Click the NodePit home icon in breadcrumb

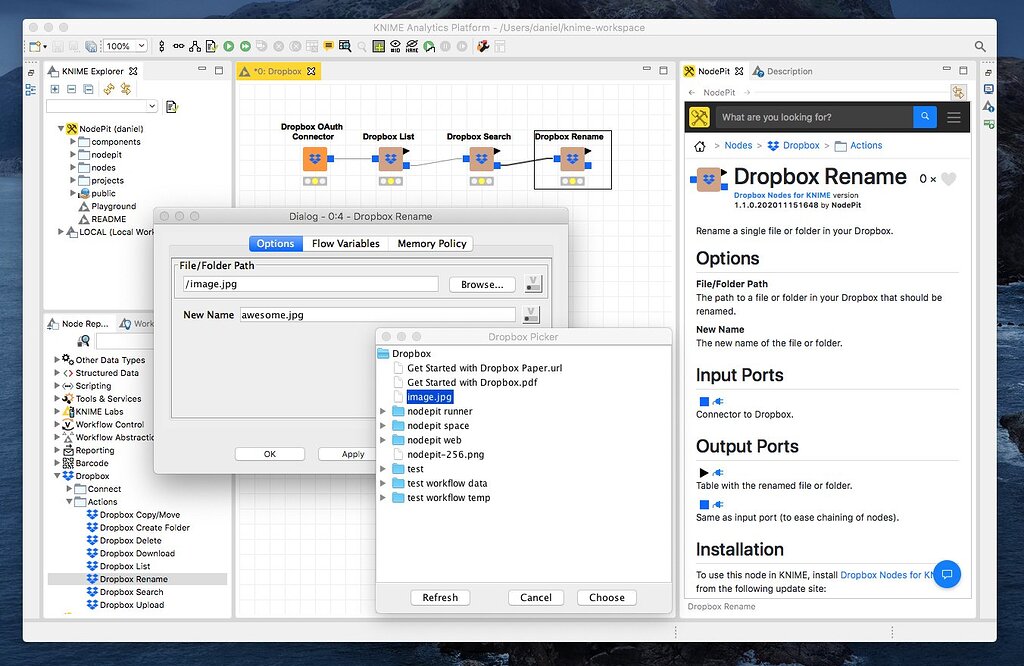click(699, 146)
